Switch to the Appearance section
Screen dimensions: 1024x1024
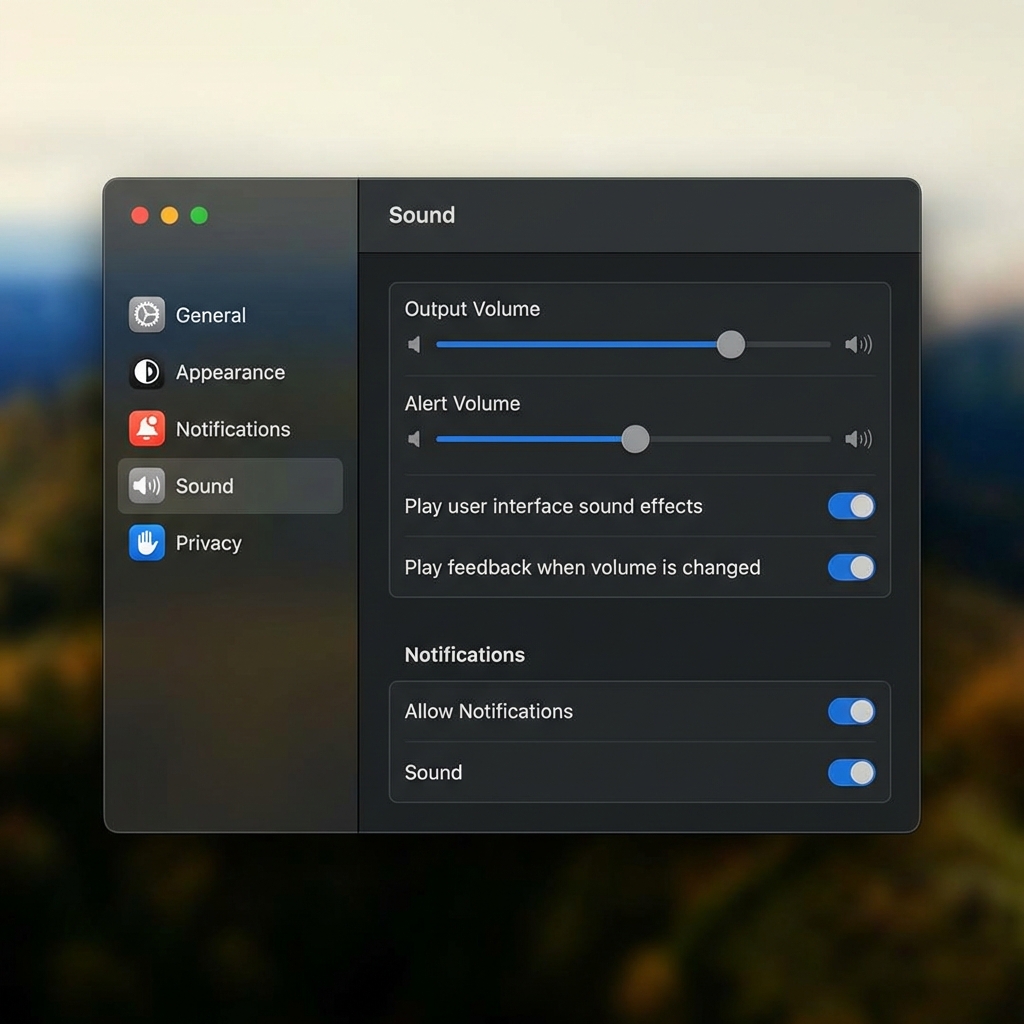[x=230, y=372]
